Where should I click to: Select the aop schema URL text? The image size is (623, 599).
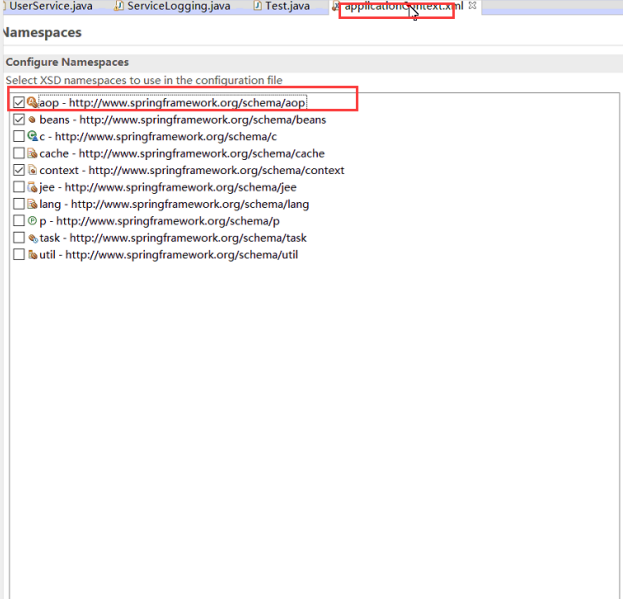click(187, 103)
